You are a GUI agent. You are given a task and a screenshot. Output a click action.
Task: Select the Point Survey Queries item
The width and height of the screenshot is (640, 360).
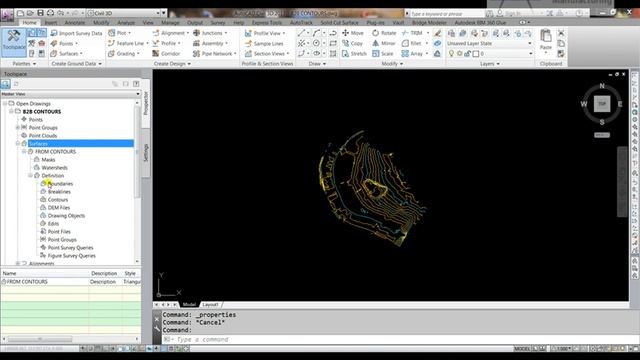click(x=70, y=247)
